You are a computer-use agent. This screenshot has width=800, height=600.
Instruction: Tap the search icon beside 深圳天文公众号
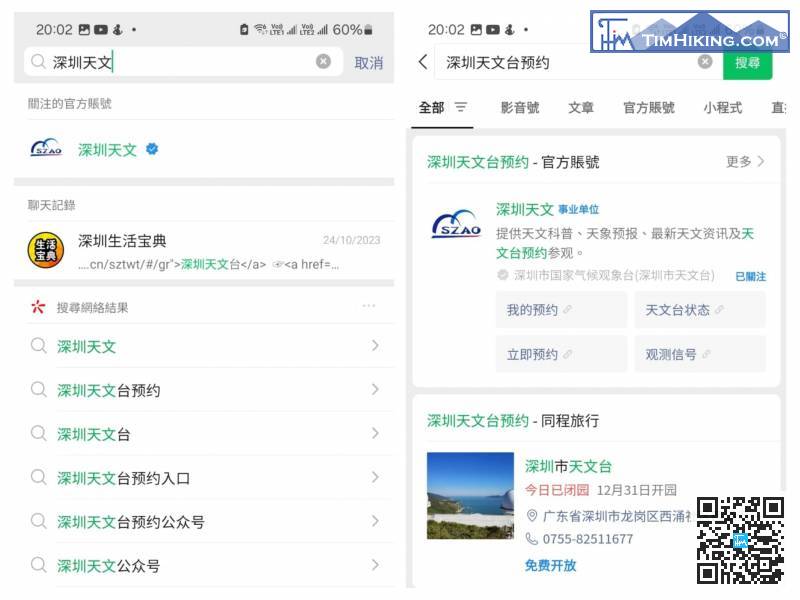tap(39, 565)
